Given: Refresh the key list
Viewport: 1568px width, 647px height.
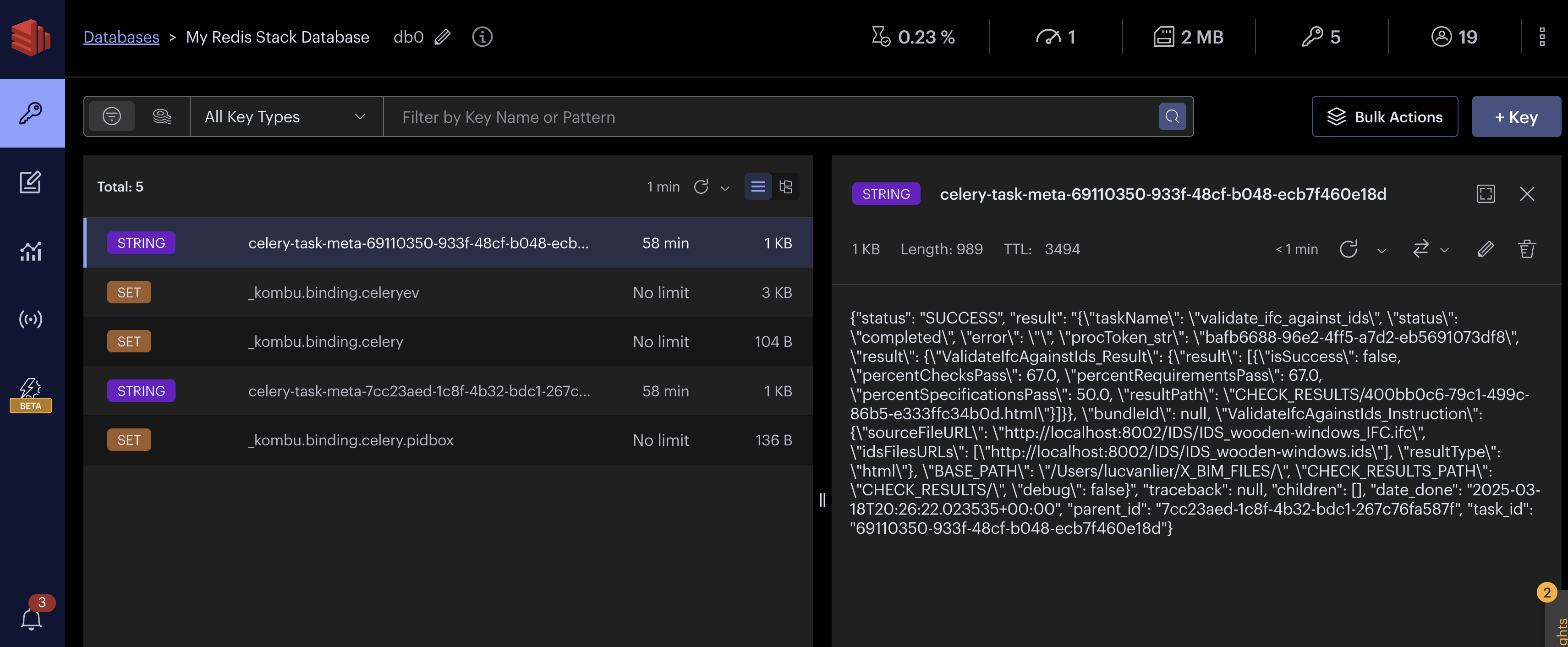Looking at the screenshot, I should point(701,187).
